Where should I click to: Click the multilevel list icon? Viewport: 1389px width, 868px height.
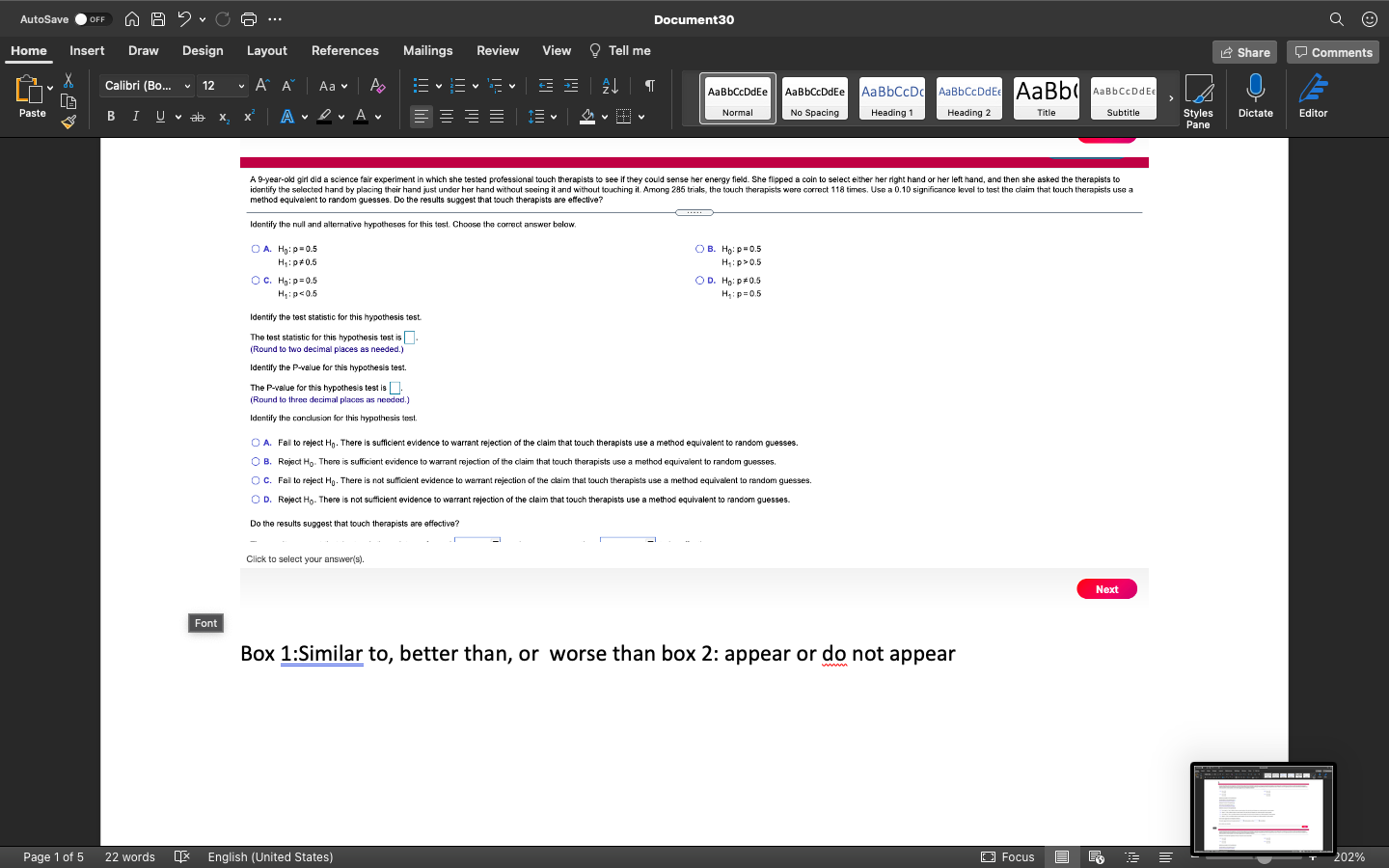pyautogui.click(x=495, y=86)
